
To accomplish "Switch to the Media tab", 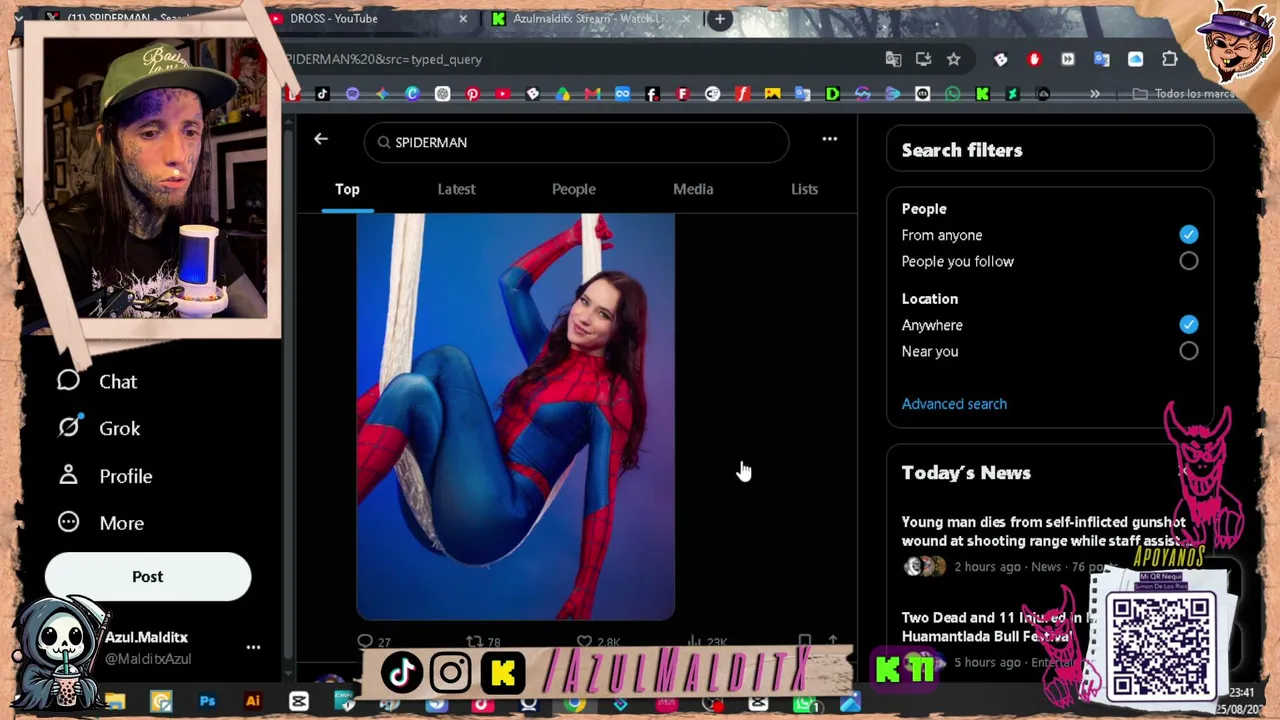I will pos(693,189).
